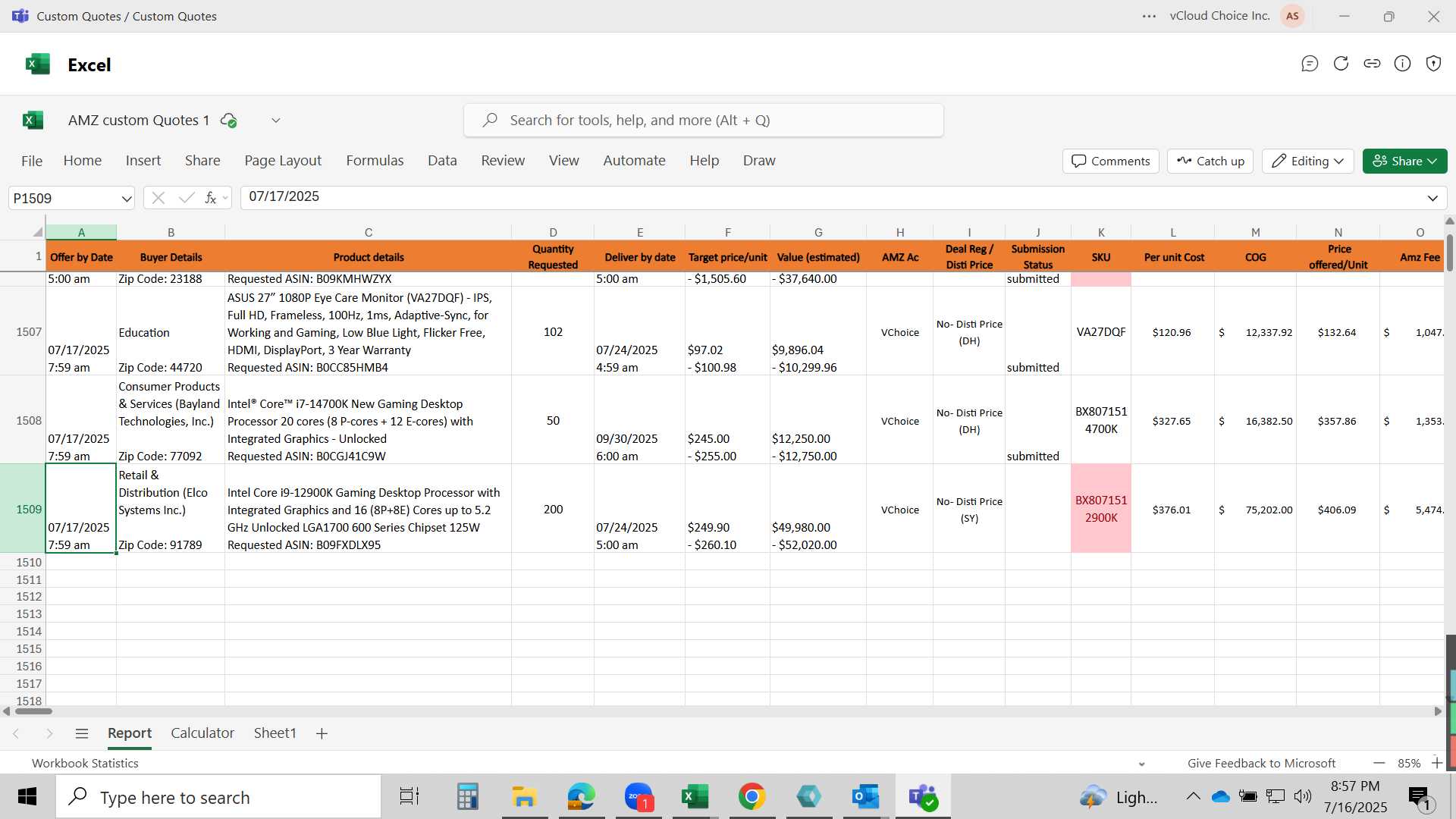Copy tab link icon
Screen dimensions: 1456x819
tap(1372, 64)
